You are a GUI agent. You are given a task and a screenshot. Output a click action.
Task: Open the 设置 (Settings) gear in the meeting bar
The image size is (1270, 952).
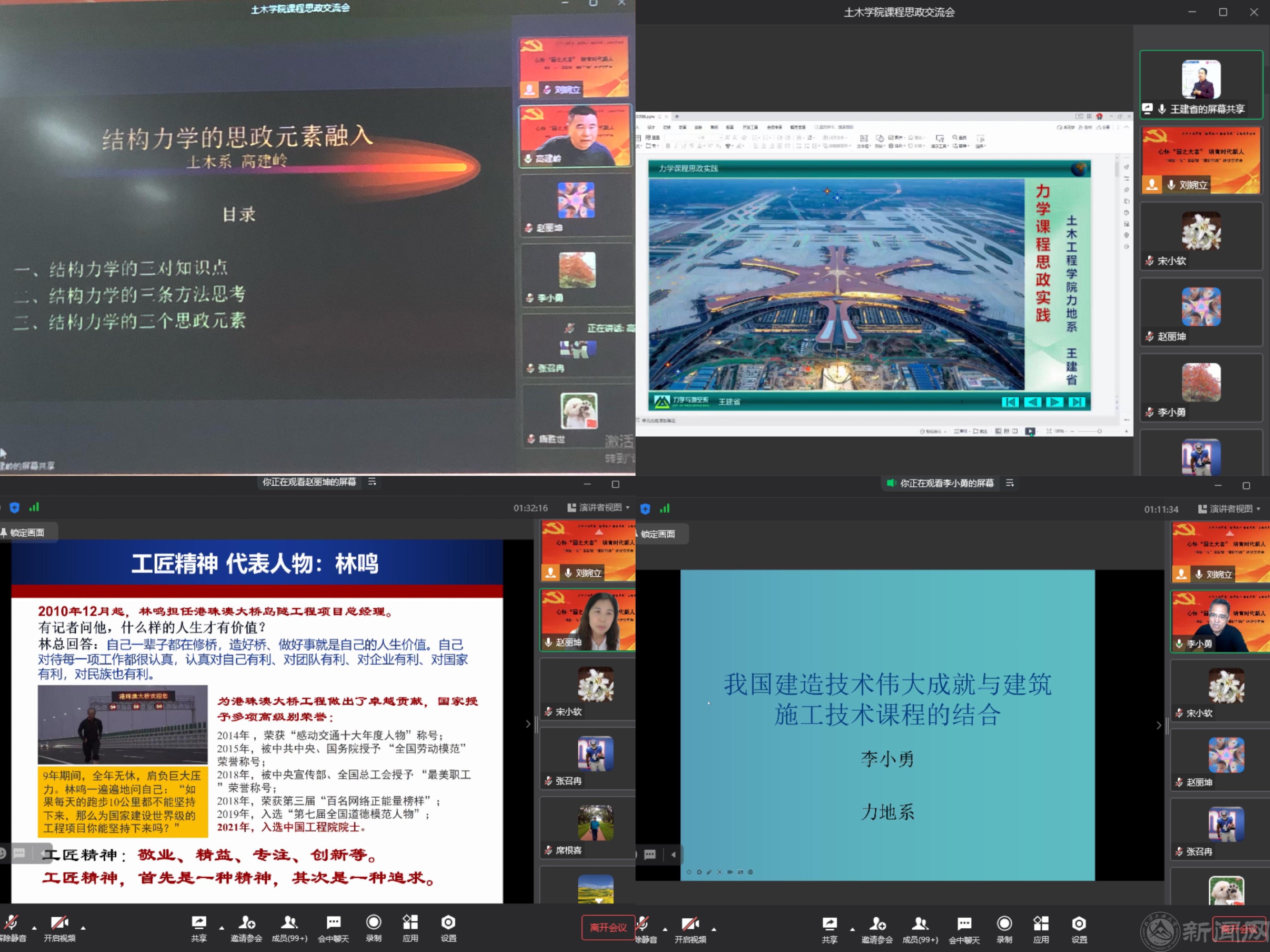448,927
